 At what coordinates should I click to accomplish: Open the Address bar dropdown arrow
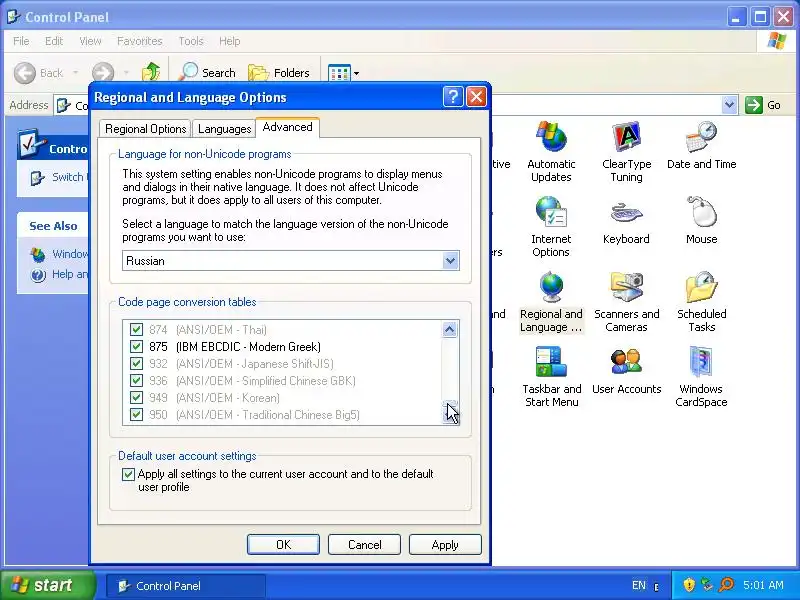730,105
